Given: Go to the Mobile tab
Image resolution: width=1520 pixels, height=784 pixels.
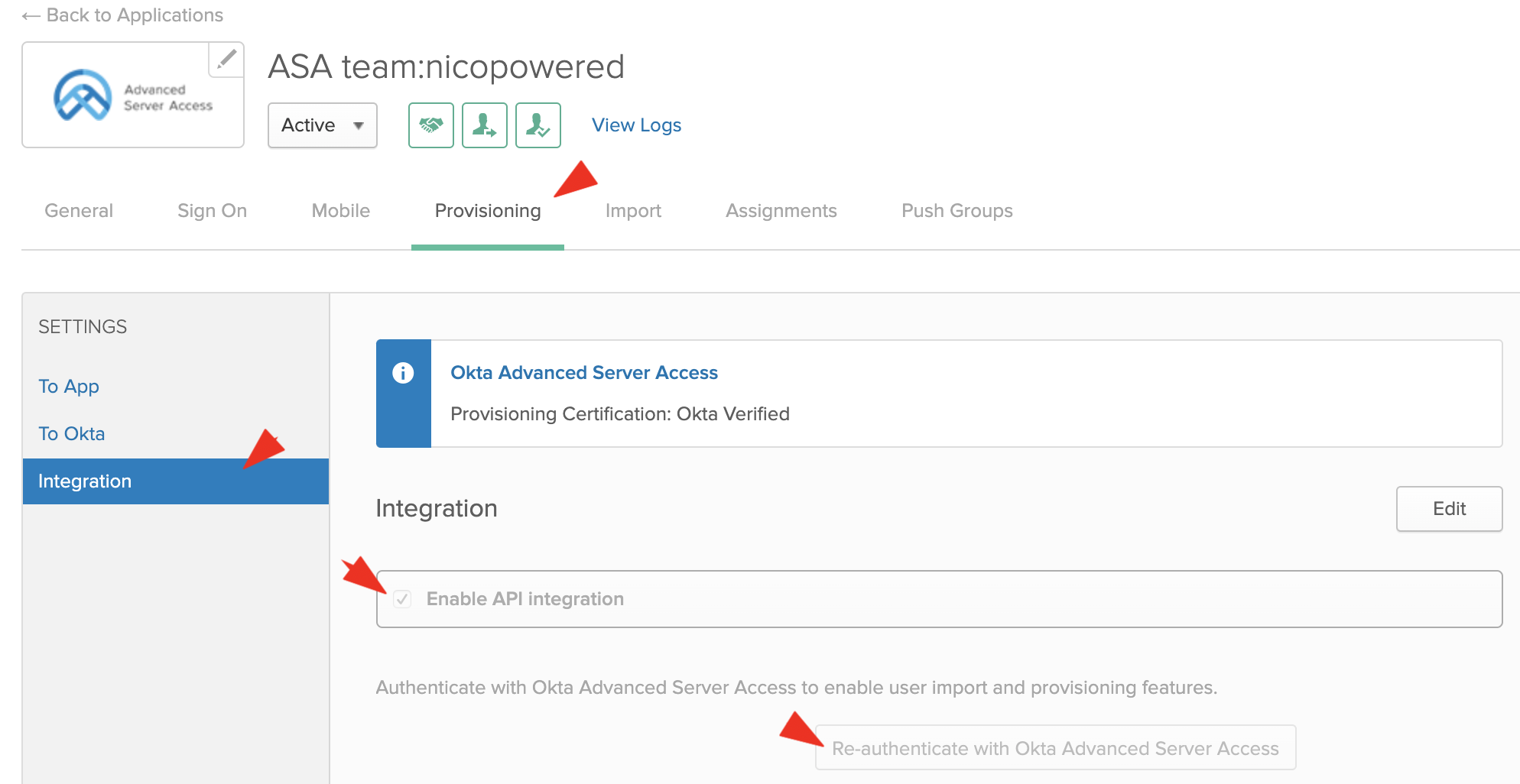Looking at the screenshot, I should 340,211.
